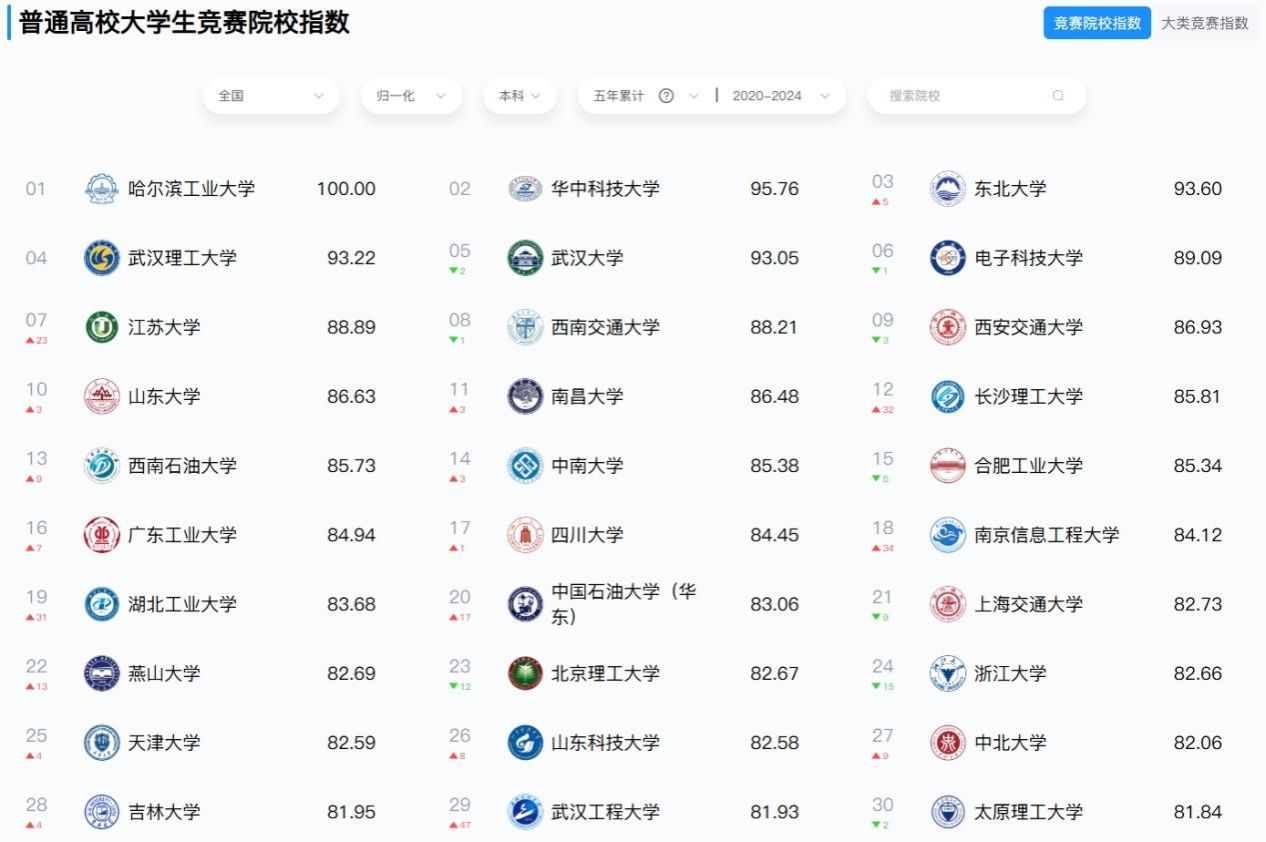Click the search magnifier icon
This screenshot has height=842, width=1266.
pos(1058,96)
